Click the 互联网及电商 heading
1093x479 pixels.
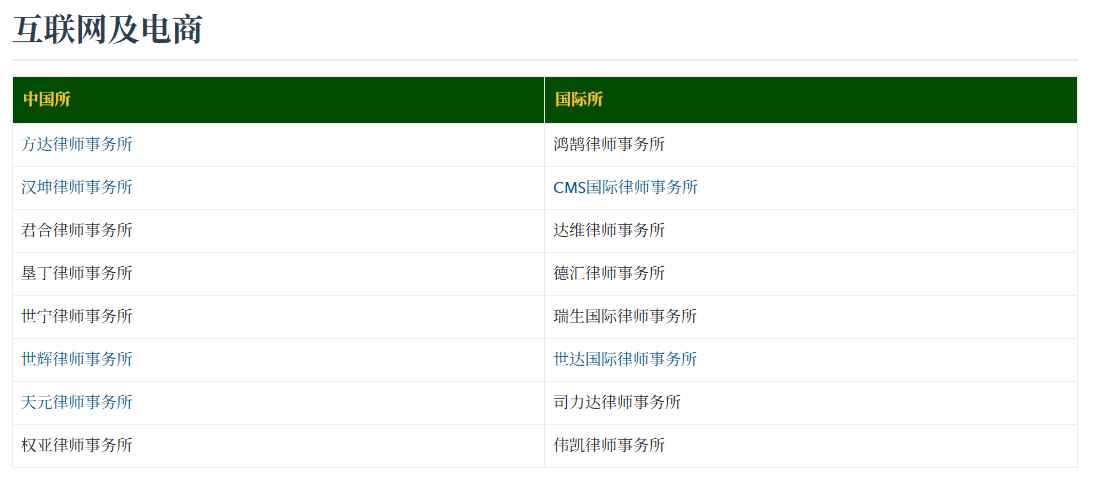107,29
